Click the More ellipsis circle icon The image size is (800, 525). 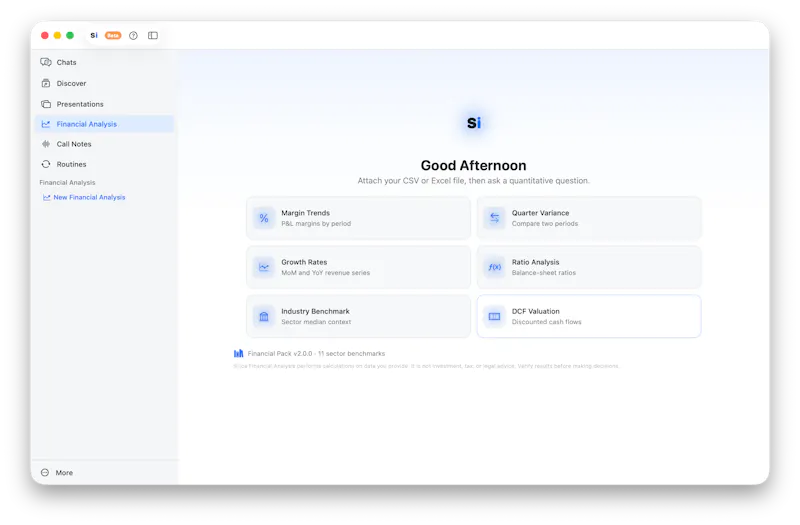[x=45, y=473]
